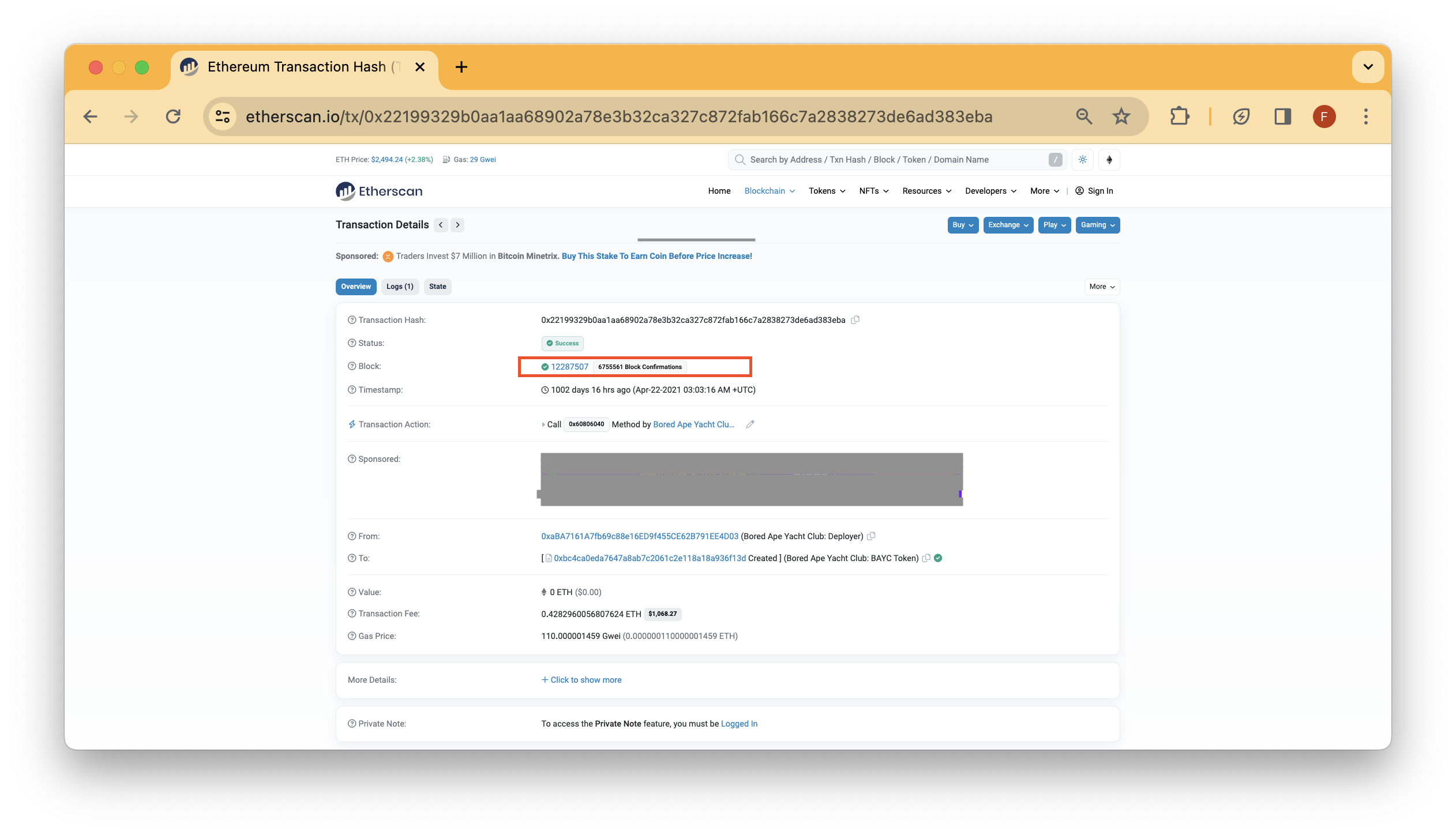Open a new browser tab
Screen dimensions: 1456x835
coord(461,67)
